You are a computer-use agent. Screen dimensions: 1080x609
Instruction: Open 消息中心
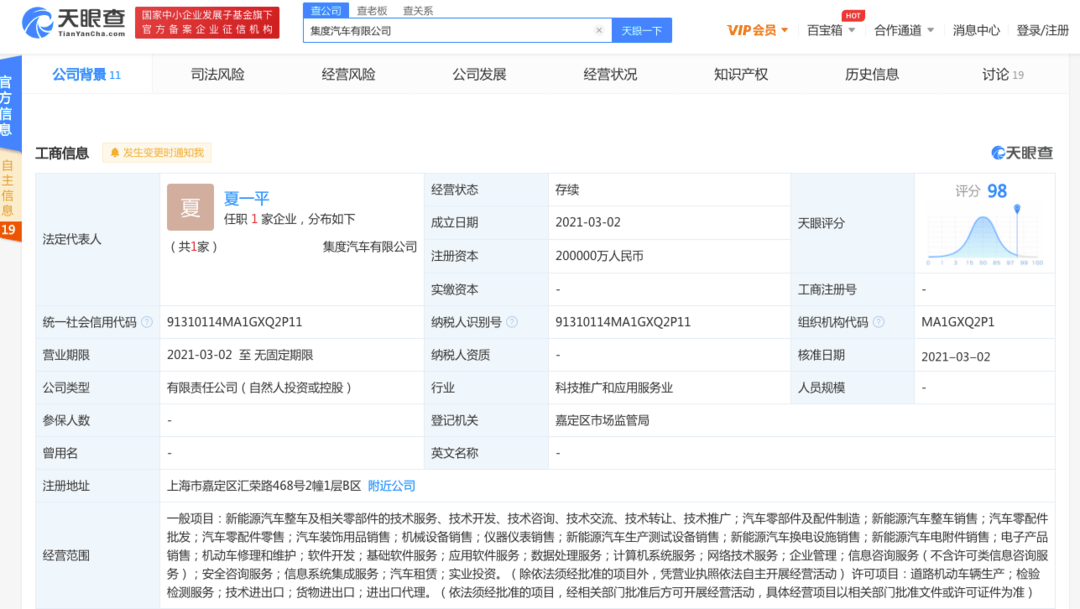(976, 30)
